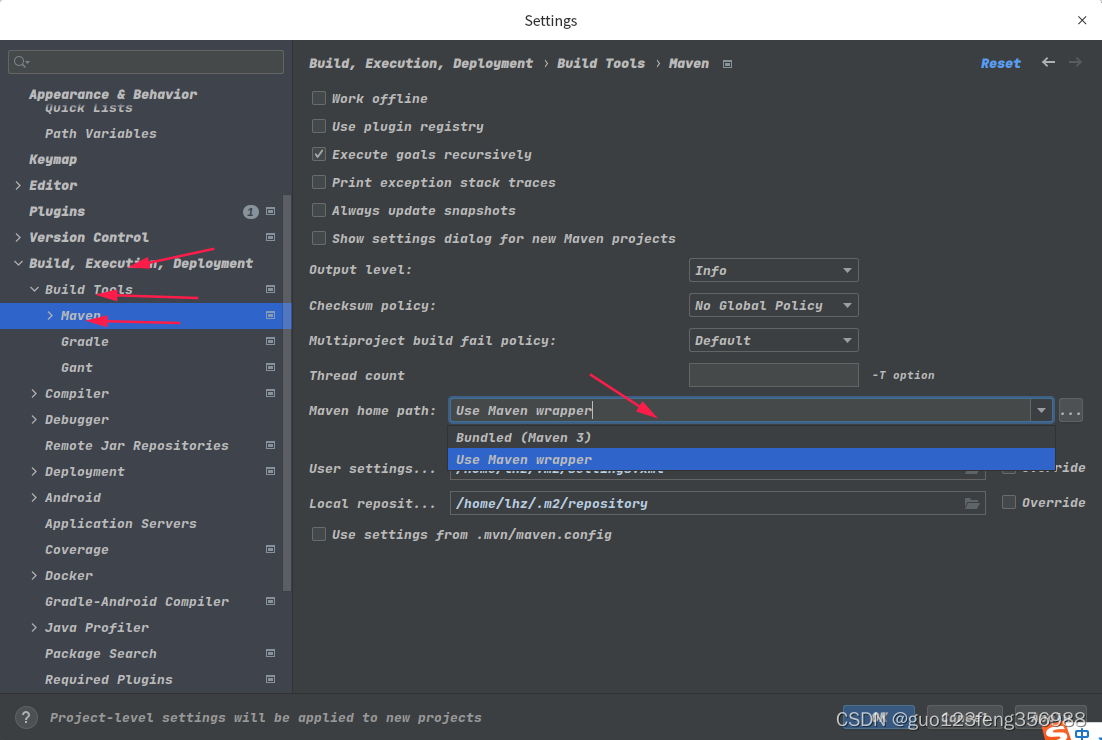The image size is (1102, 740).
Task: Select Use Maven wrapper in dropdown list
Action: (751, 459)
